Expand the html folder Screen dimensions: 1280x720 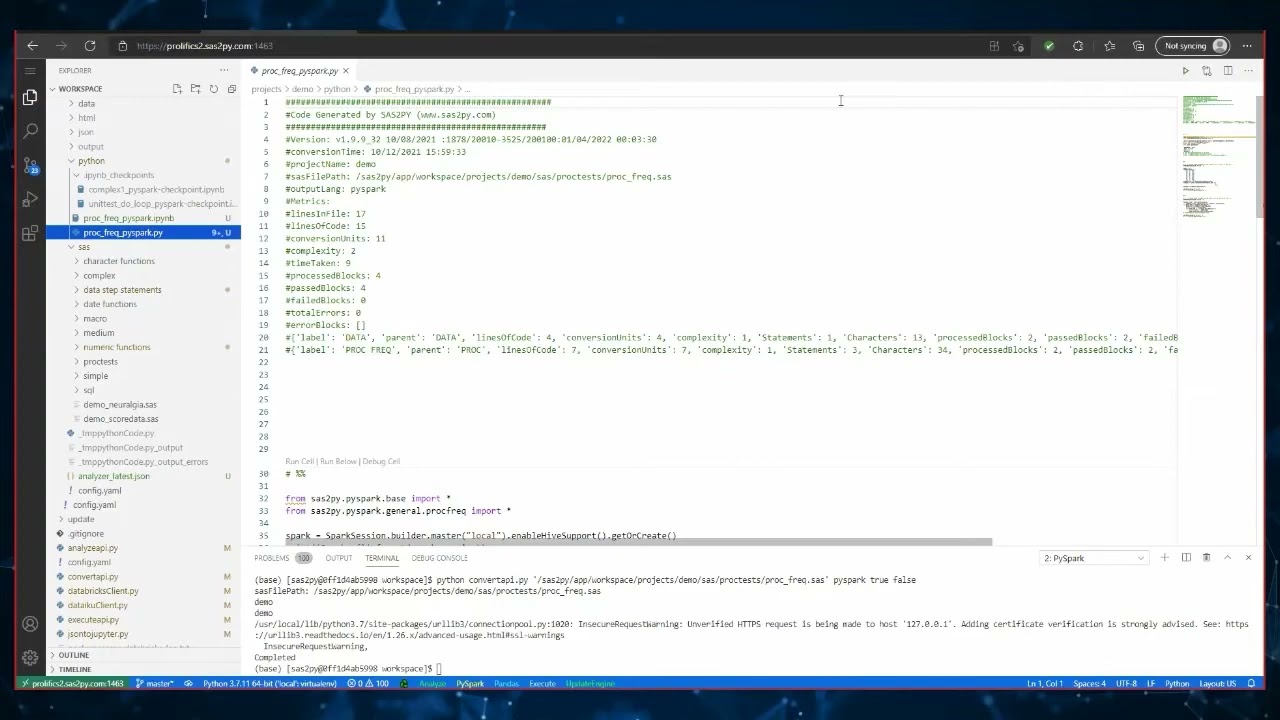pos(87,118)
